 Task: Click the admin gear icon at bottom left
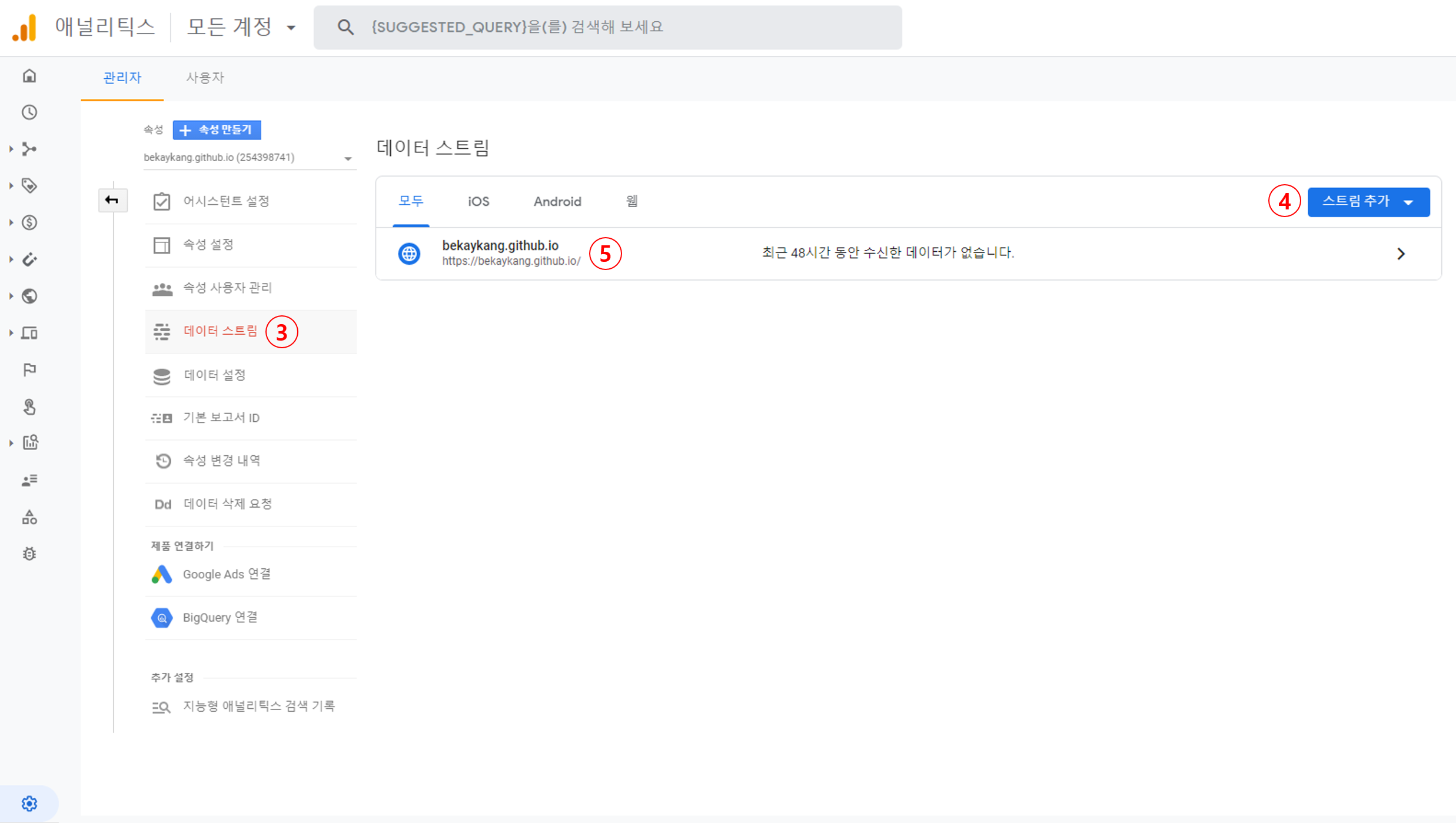click(x=29, y=803)
